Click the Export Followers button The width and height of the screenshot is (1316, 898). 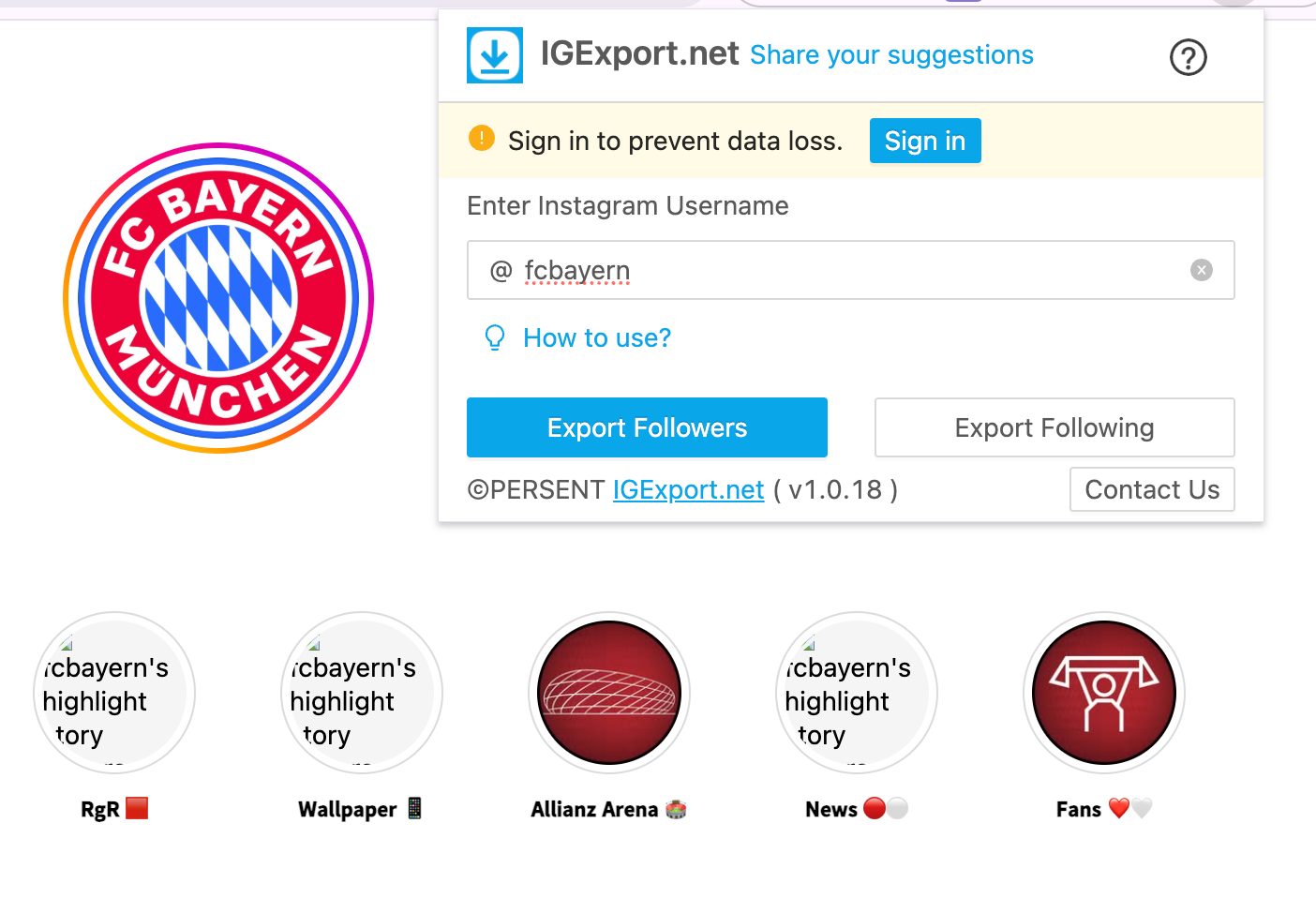coord(647,427)
